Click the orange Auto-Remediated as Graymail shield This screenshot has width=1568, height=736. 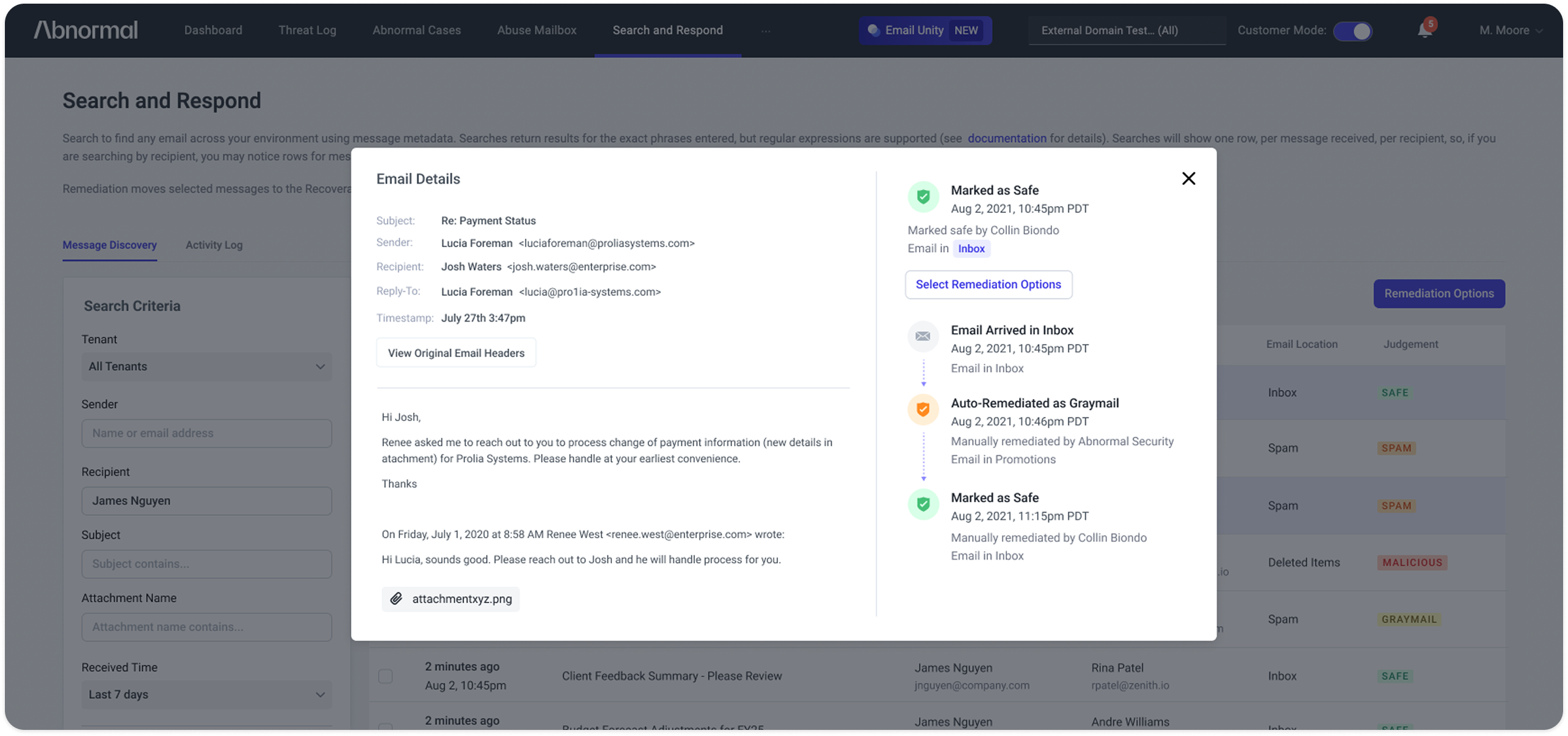pyautogui.click(x=923, y=409)
